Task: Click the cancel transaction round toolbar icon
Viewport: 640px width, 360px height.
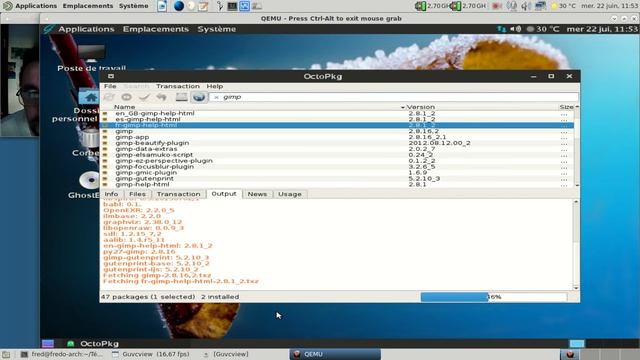Action: (127, 97)
